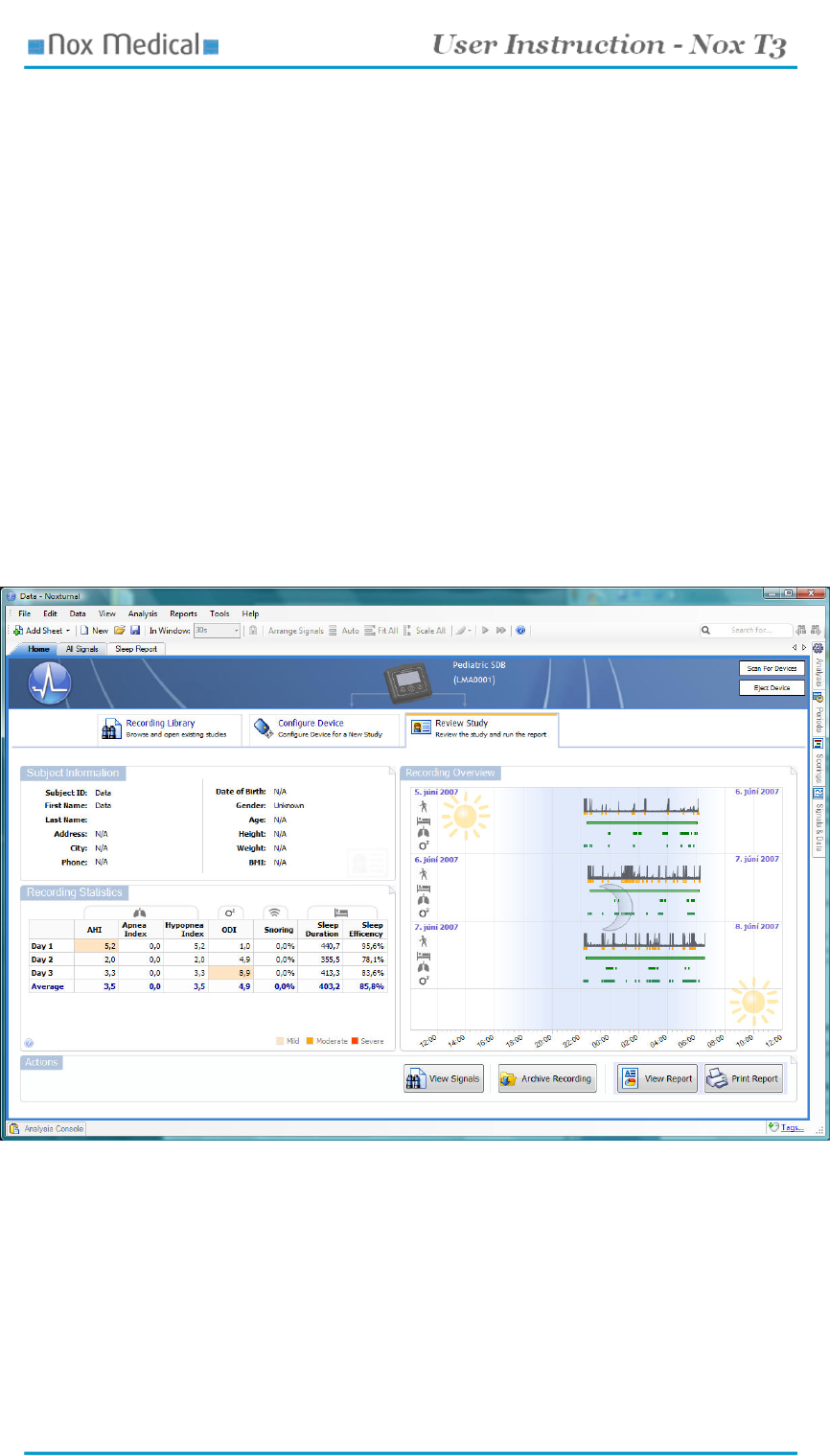830x1456 pixels.
Task: Click the help icon below Recording Statistics
Action: 29,1042
